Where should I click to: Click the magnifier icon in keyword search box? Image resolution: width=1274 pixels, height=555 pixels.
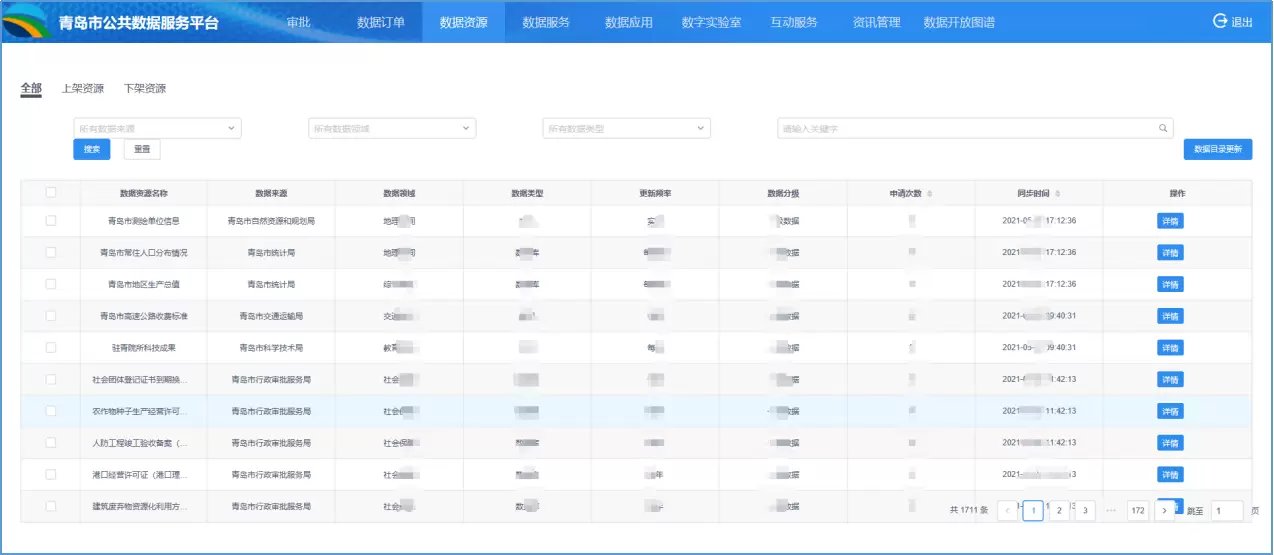[1163, 128]
